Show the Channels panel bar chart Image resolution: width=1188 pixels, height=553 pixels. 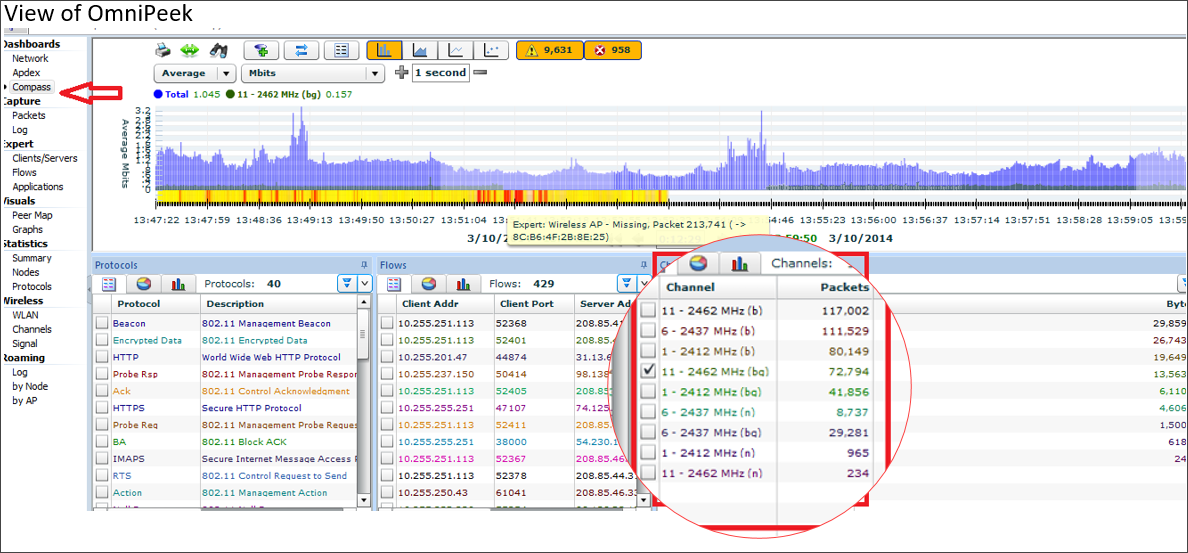coord(739,263)
